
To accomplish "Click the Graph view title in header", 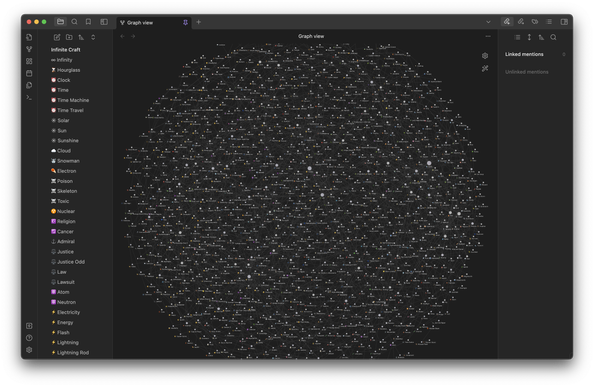I will coord(311,36).
